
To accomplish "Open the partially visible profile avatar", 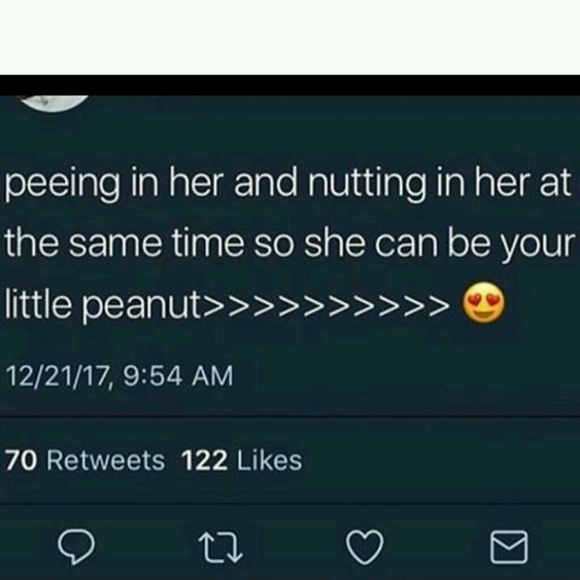I will (x=54, y=103).
